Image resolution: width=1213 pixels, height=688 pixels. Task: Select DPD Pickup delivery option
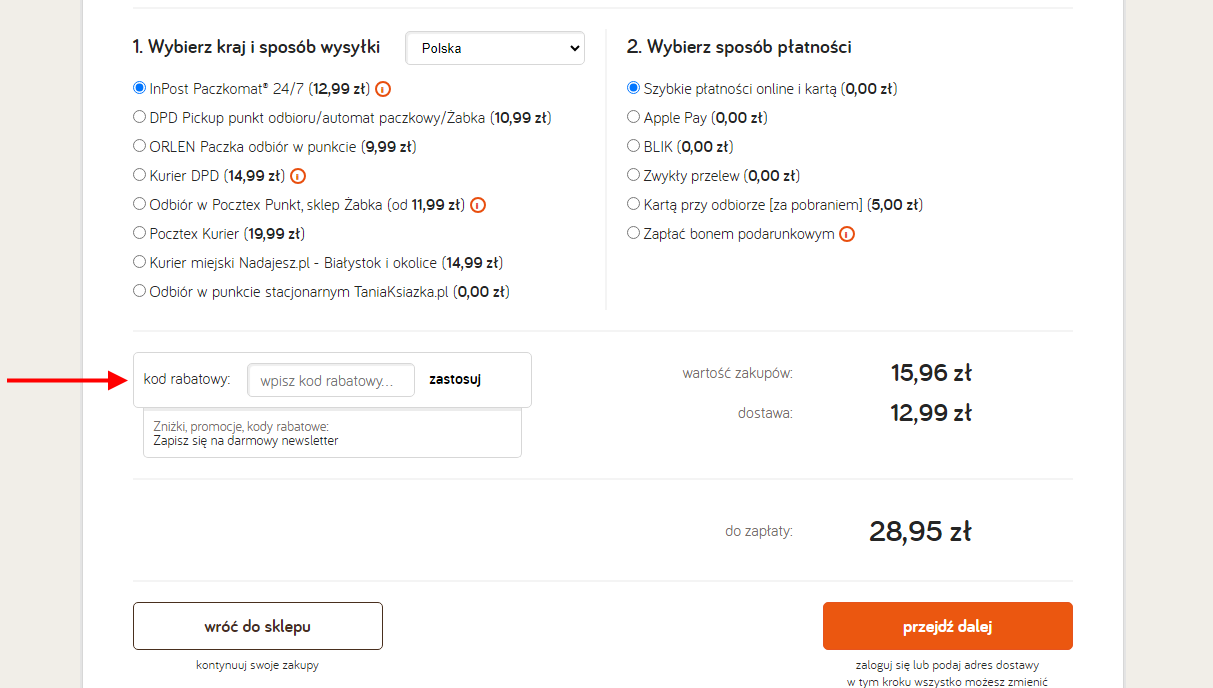[x=140, y=117]
